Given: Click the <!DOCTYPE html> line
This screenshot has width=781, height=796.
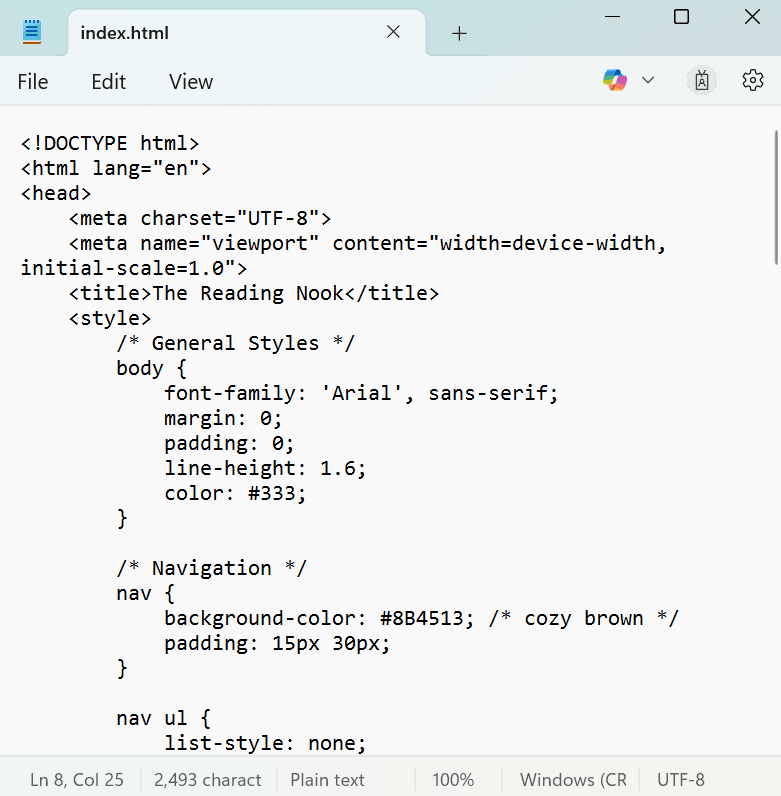Looking at the screenshot, I should [x=110, y=143].
